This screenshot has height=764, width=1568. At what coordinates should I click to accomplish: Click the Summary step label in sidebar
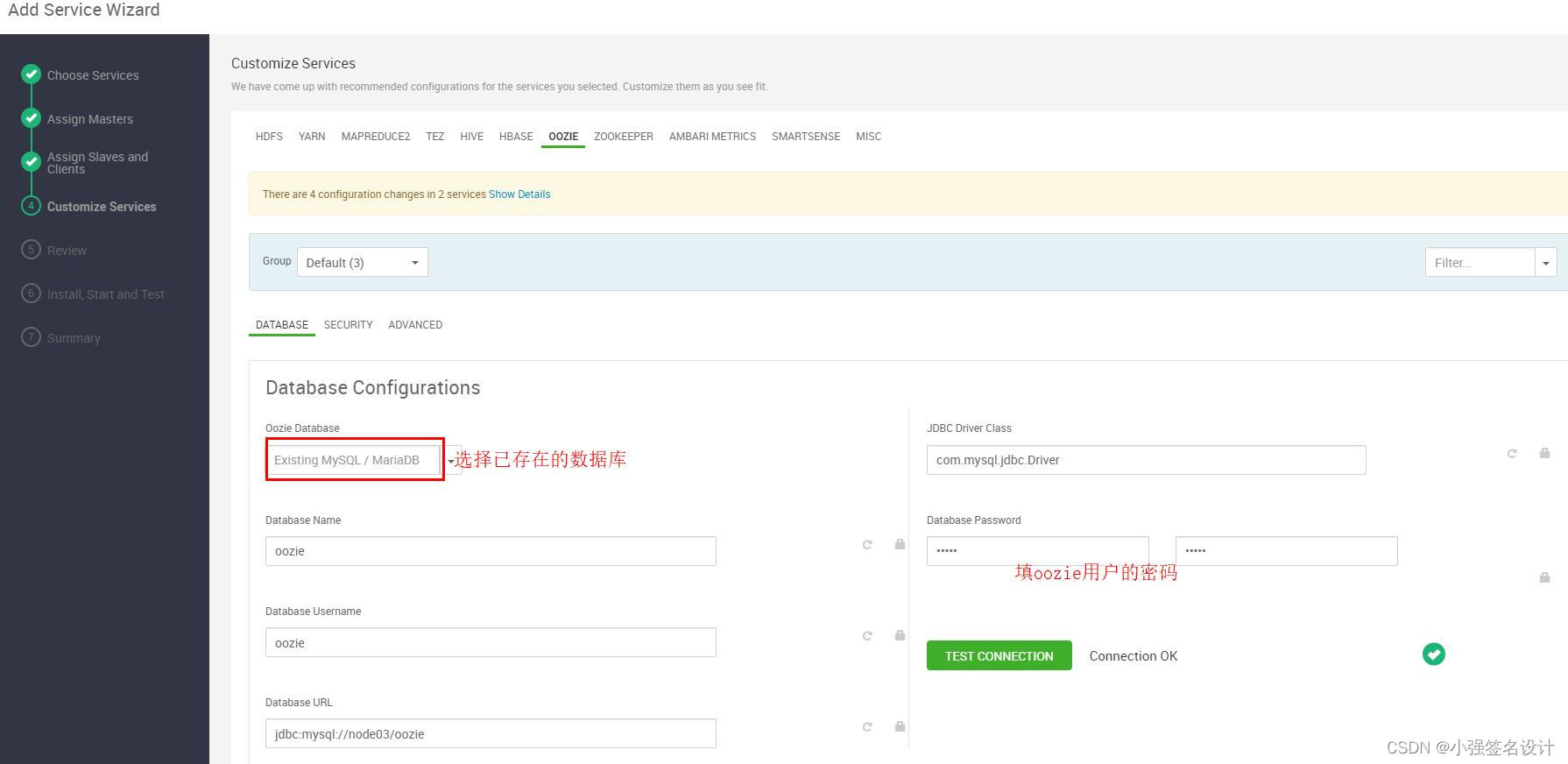click(74, 338)
